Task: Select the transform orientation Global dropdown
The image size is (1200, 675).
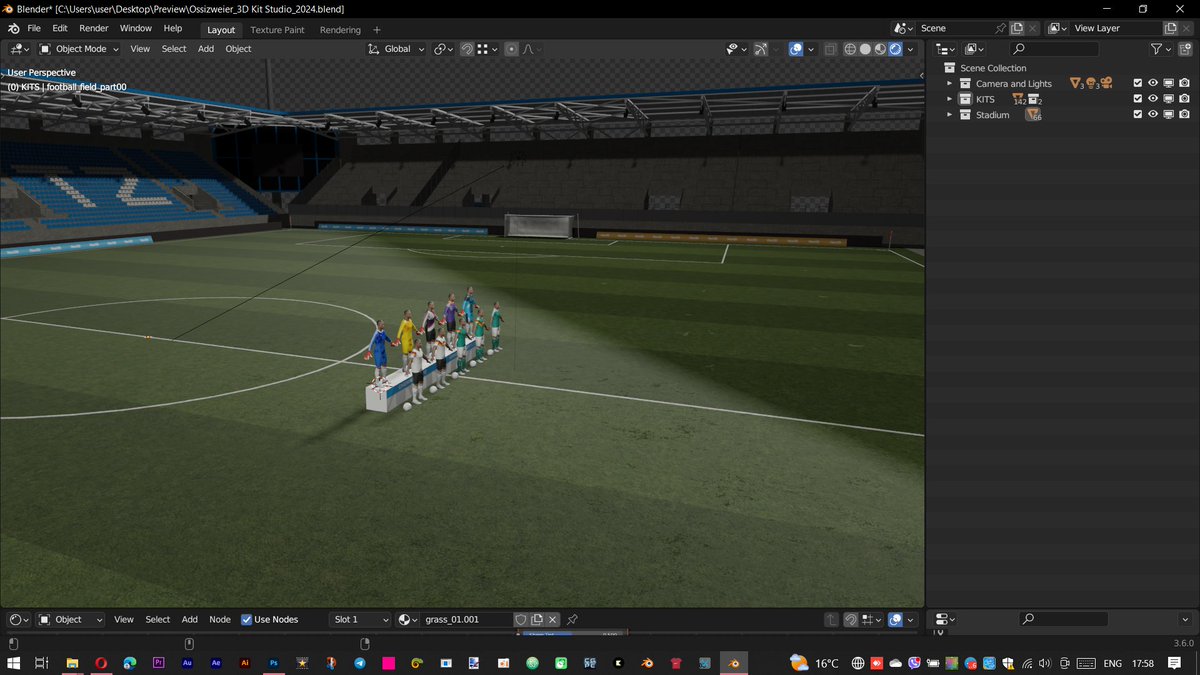Action: point(396,48)
